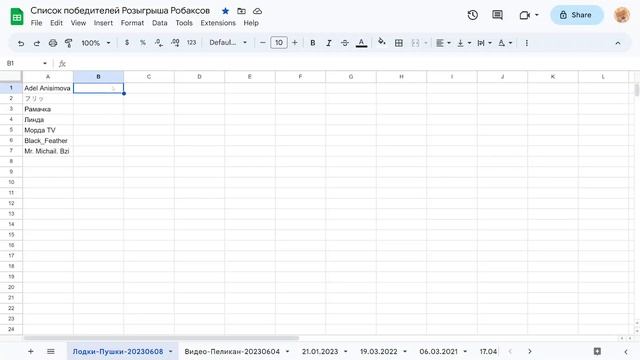Open the font family dropdown
The height and width of the screenshot is (360, 640).
[228, 42]
